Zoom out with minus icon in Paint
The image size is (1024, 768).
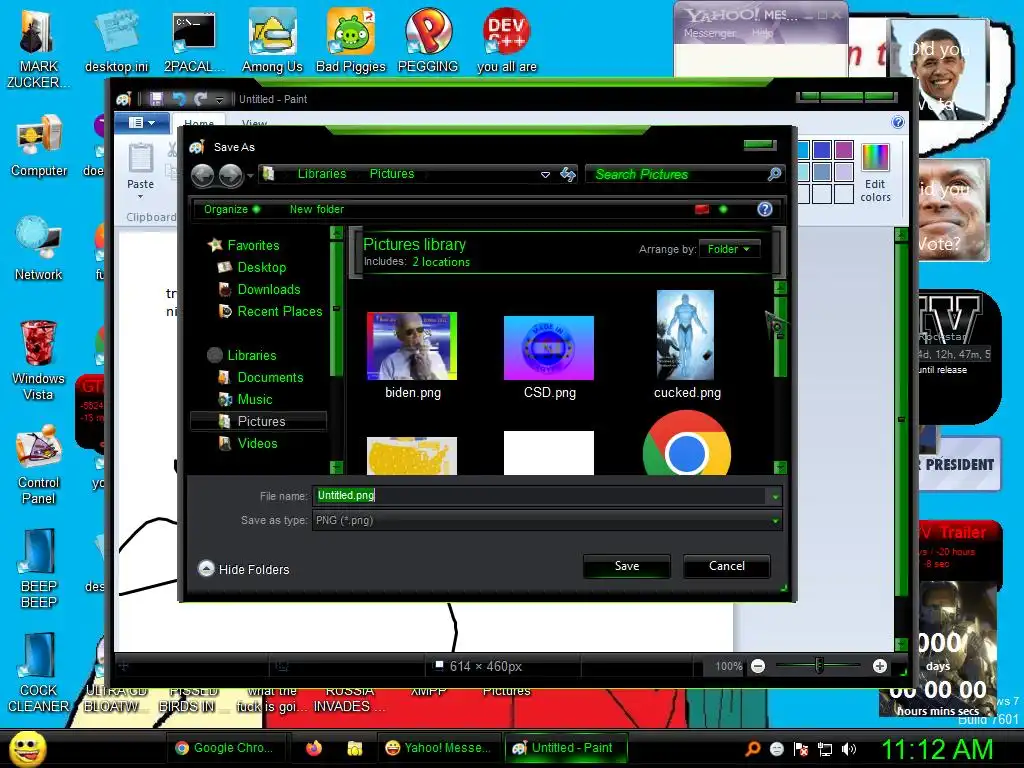coord(758,666)
